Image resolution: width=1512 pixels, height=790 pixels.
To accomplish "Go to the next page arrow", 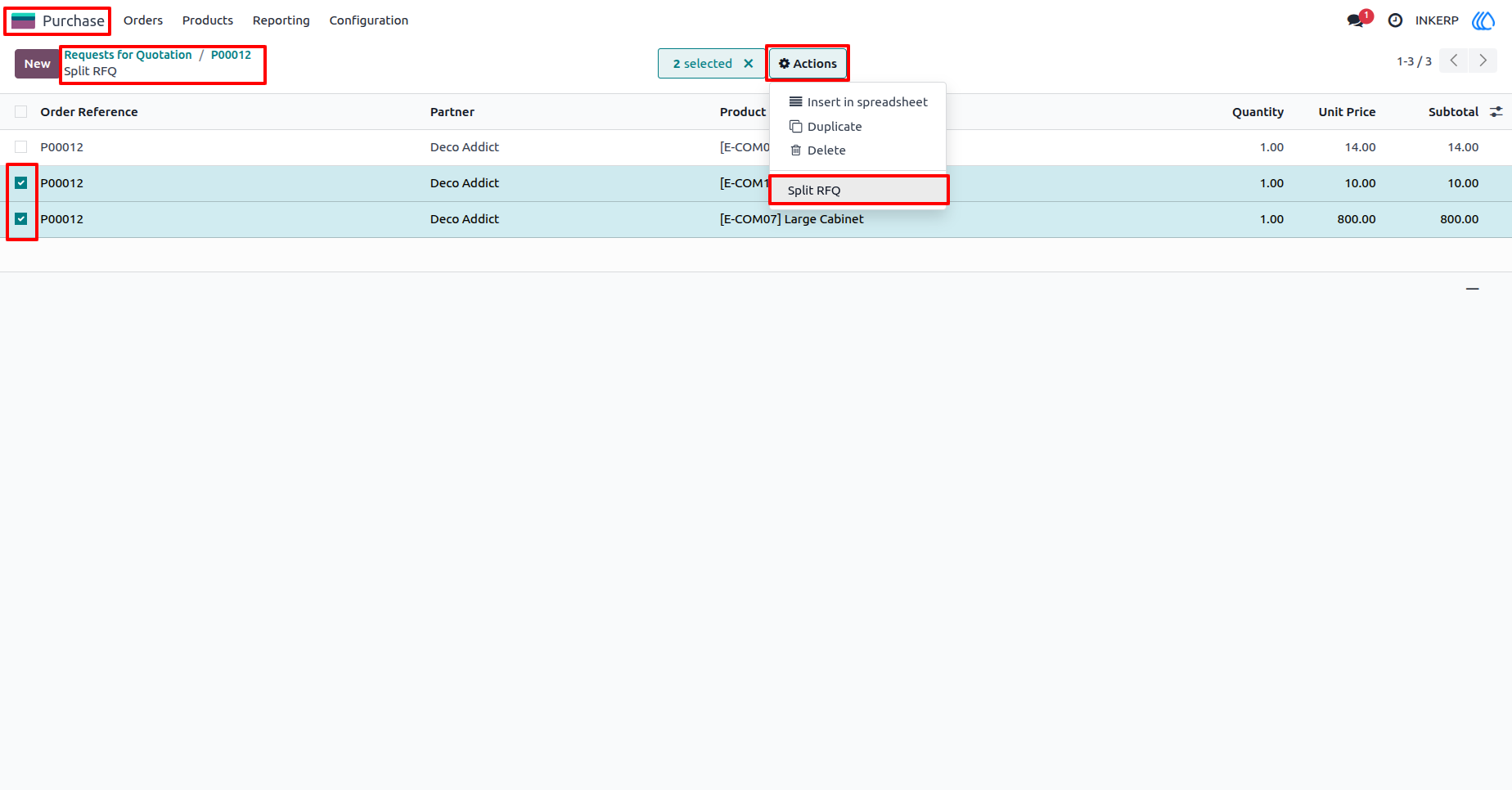I will click(x=1483, y=61).
